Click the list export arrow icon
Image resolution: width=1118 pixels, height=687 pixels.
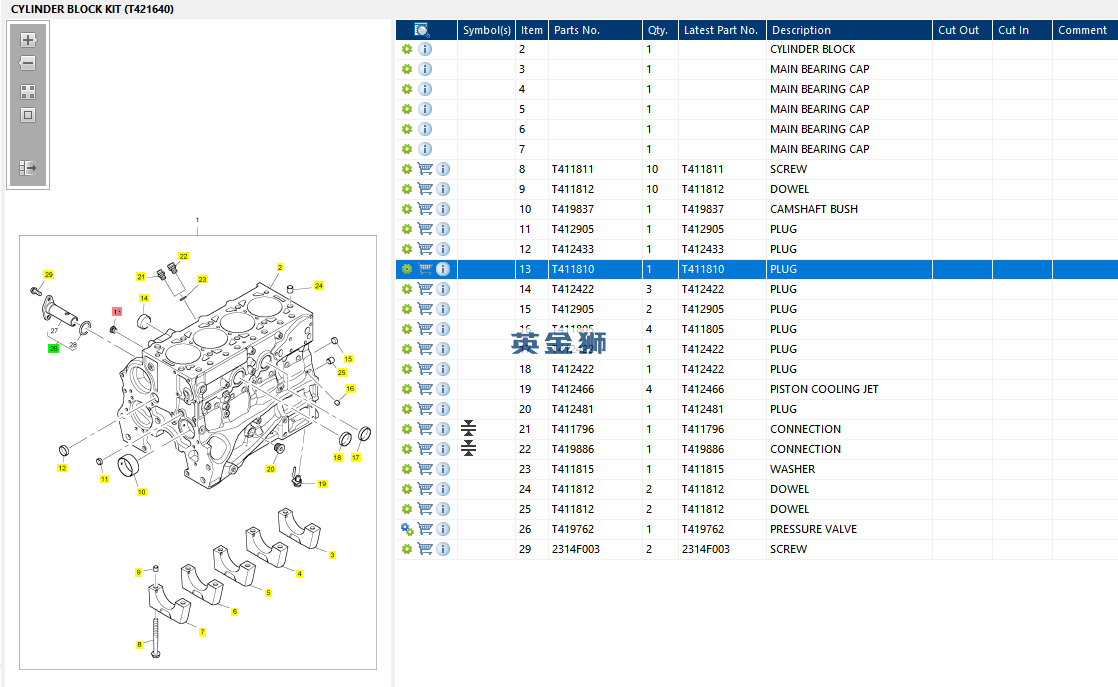[x=28, y=168]
